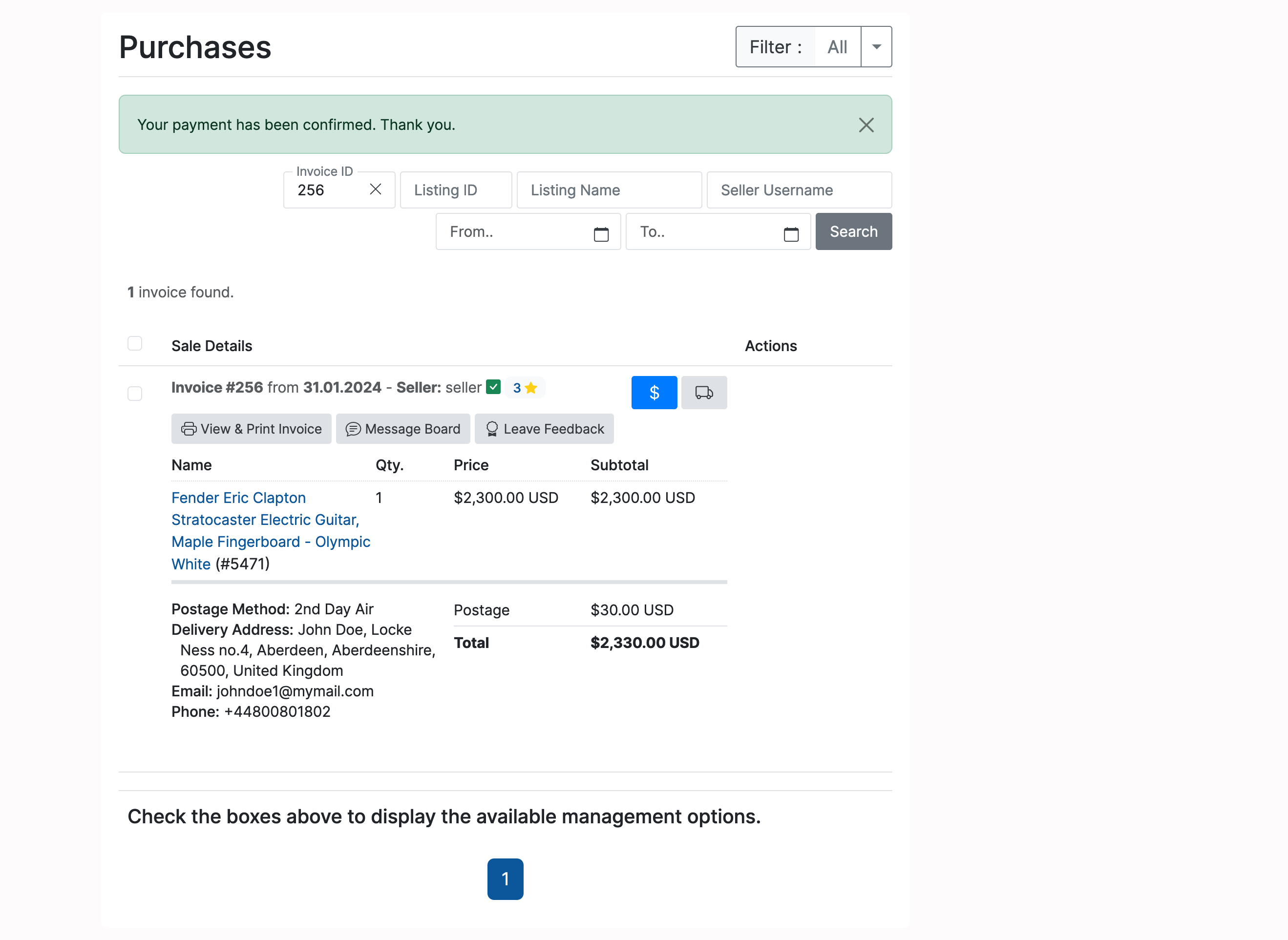Open the Message Board
Image resolution: width=1288 pixels, height=940 pixels.
tap(403, 429)
